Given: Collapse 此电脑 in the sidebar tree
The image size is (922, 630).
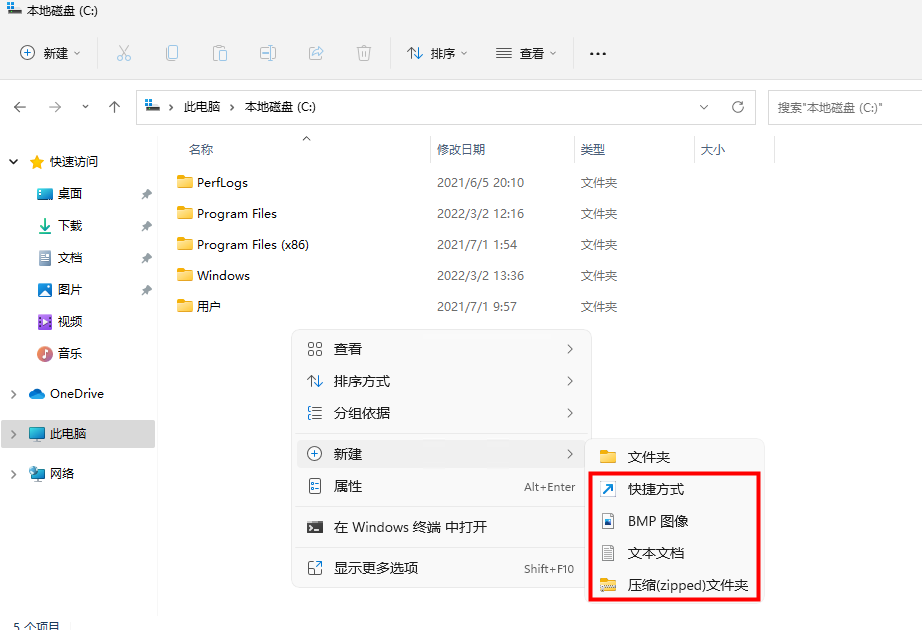Looking at the screenshot, I should point(14,433).
